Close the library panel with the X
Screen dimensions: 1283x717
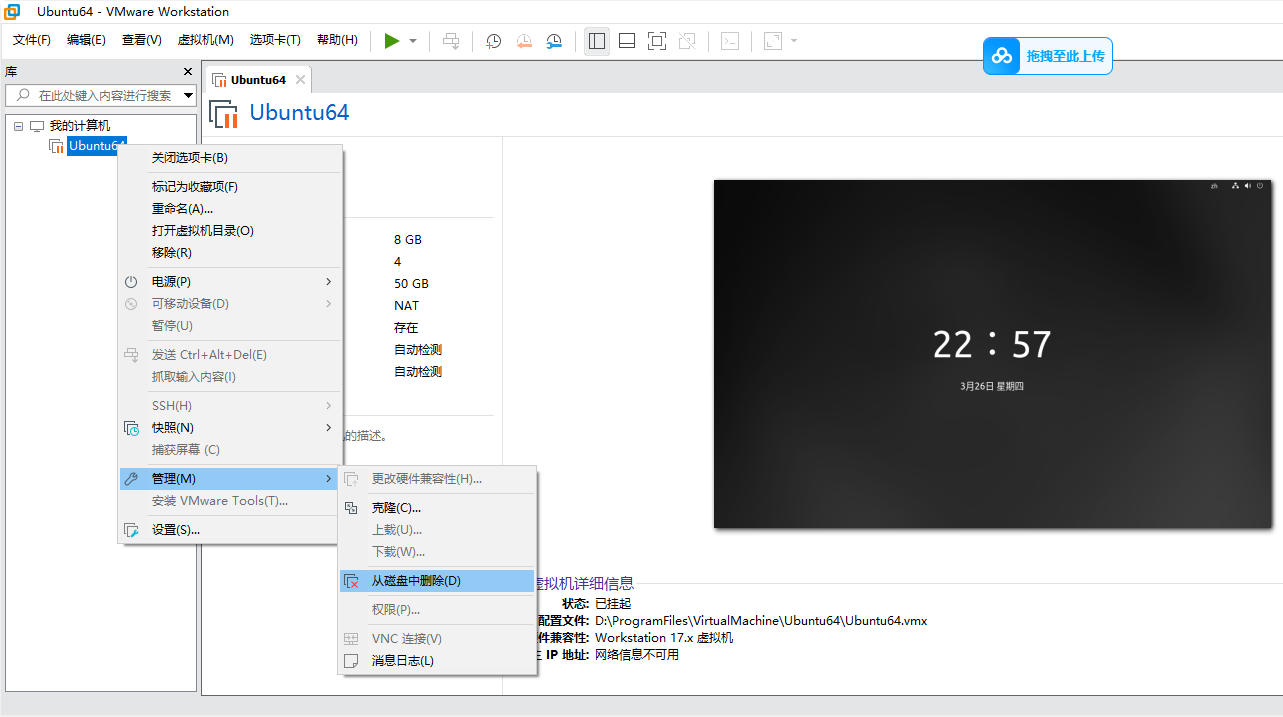[x=188, y=72]
